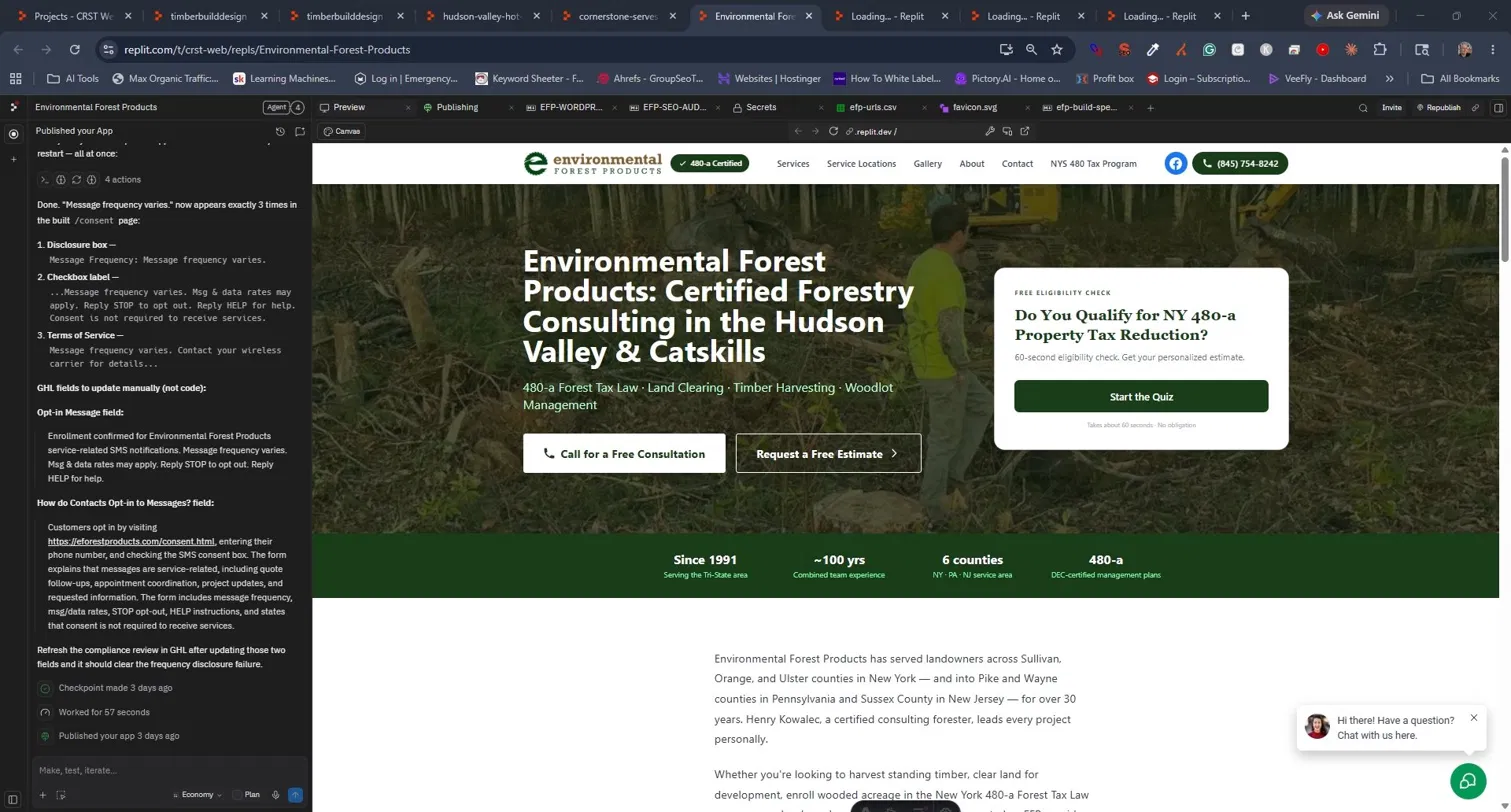This screenshot has width=1511, height=812.
Task: Activate the element selector icon in the prompt box
Action: [61, 795]
